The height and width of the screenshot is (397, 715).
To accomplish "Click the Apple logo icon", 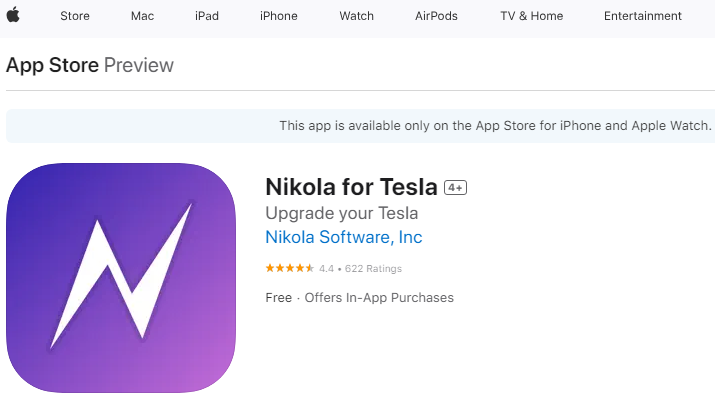I will tap(13, 15).
